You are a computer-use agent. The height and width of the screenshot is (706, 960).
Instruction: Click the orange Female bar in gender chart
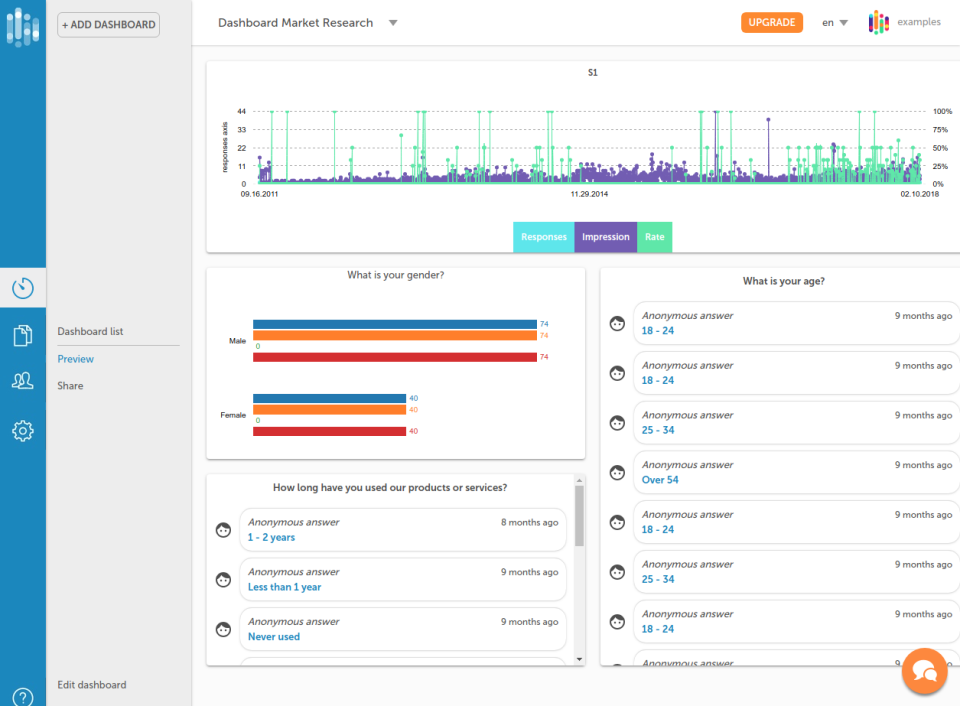(x=329, y=410)
